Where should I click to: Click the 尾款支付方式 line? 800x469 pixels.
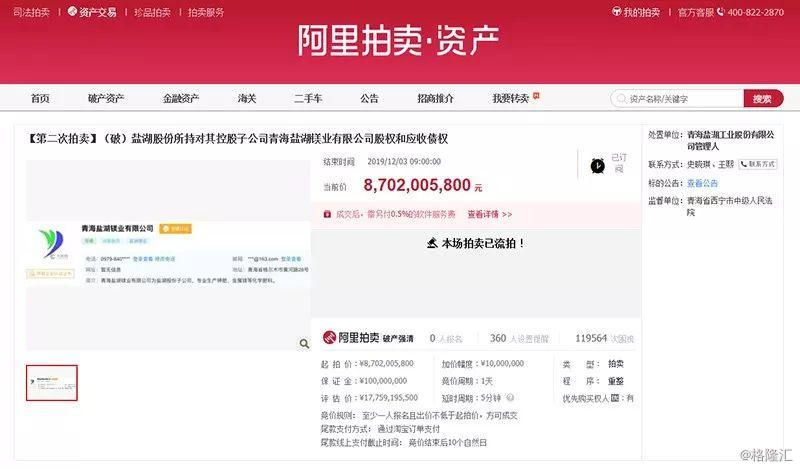tap(380, 429)
